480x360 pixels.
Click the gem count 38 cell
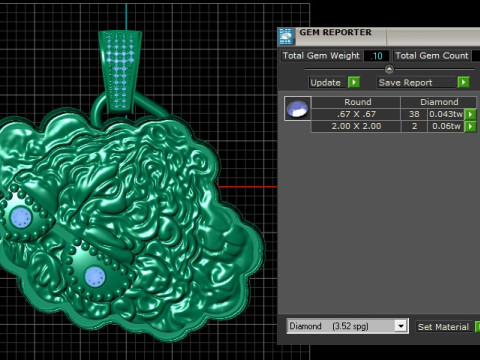[414, 114]
